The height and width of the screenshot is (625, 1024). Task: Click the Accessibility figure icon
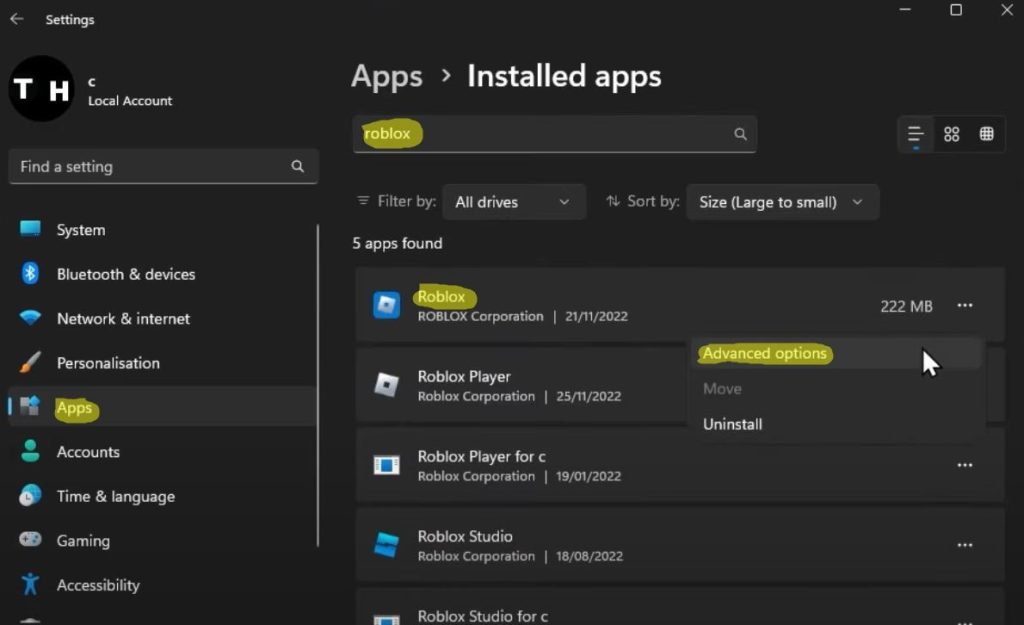30,584
